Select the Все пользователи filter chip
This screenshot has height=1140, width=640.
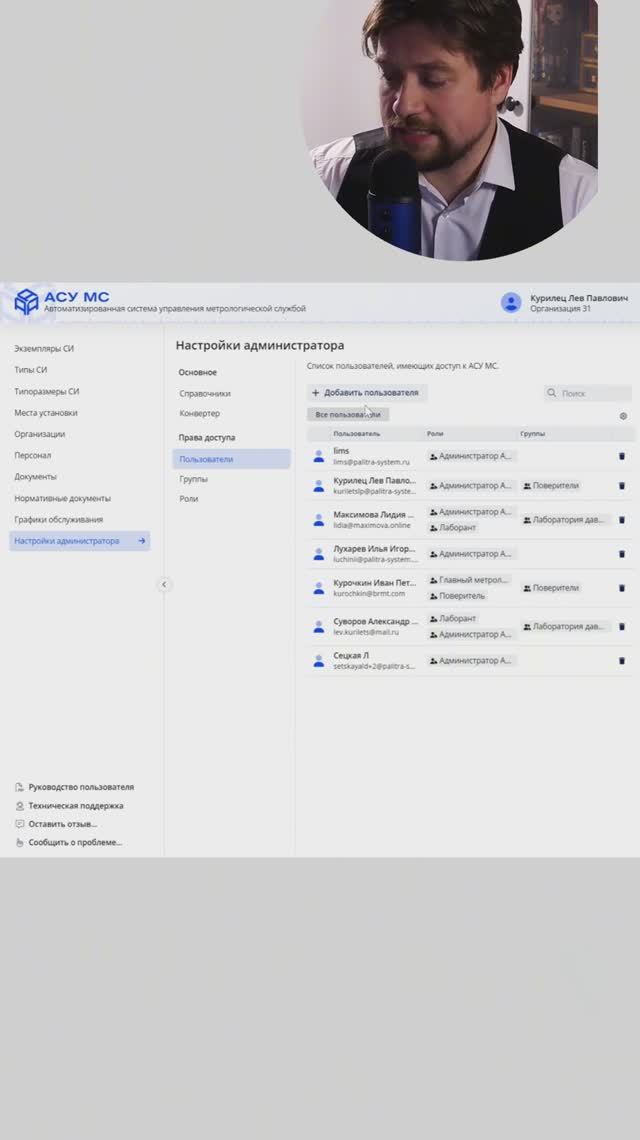coord(348,414)
